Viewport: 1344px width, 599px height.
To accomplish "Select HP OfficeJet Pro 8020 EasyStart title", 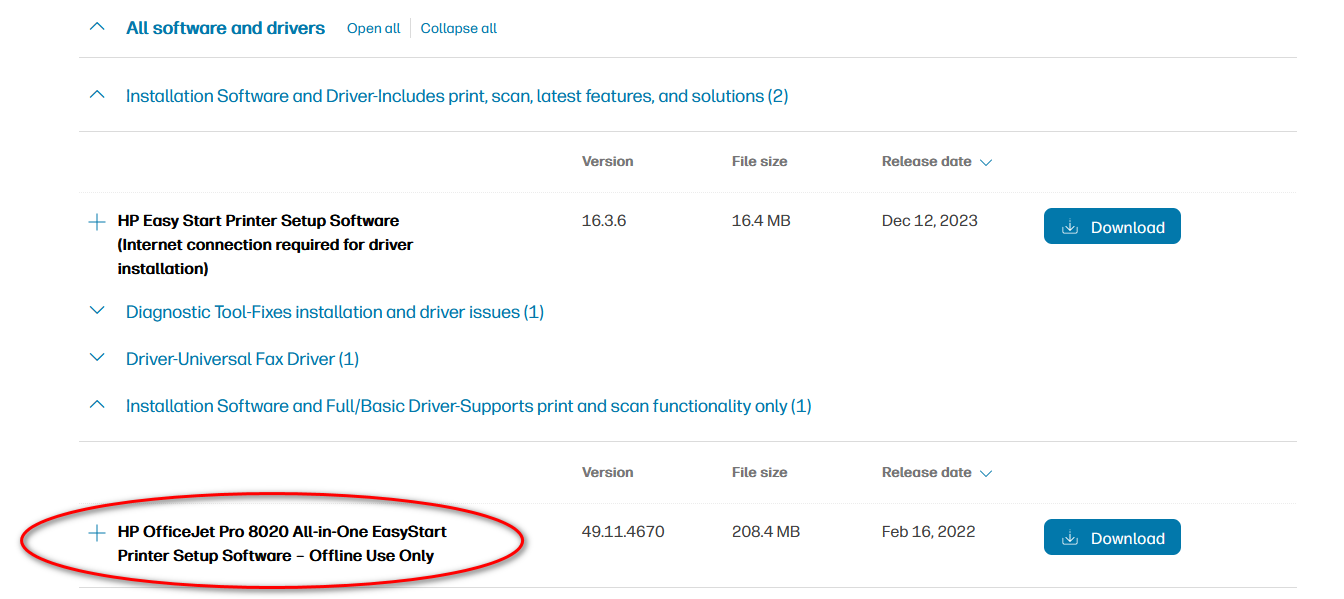I will [282, 544].
